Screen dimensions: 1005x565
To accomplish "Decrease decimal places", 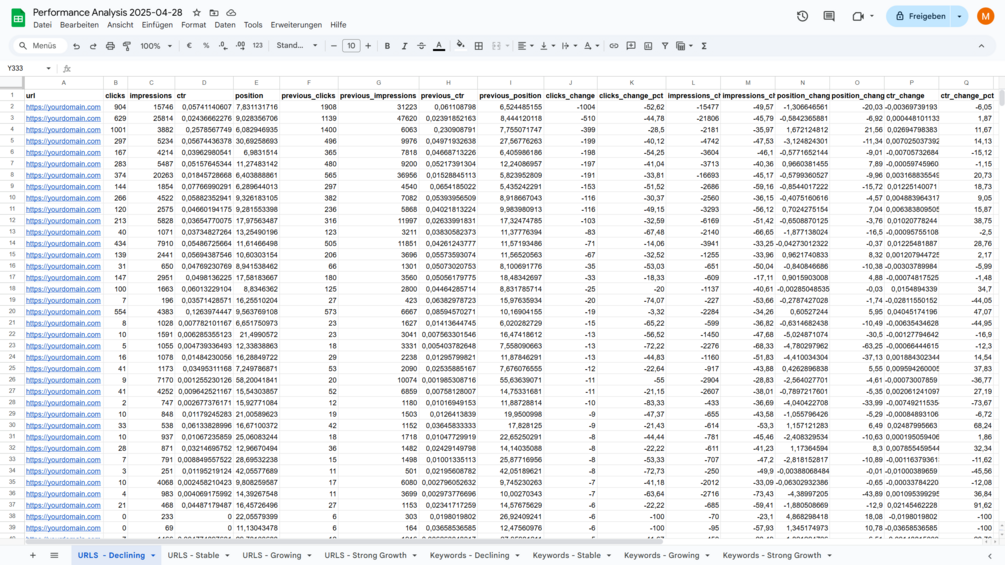I will (x=223, y=46).
